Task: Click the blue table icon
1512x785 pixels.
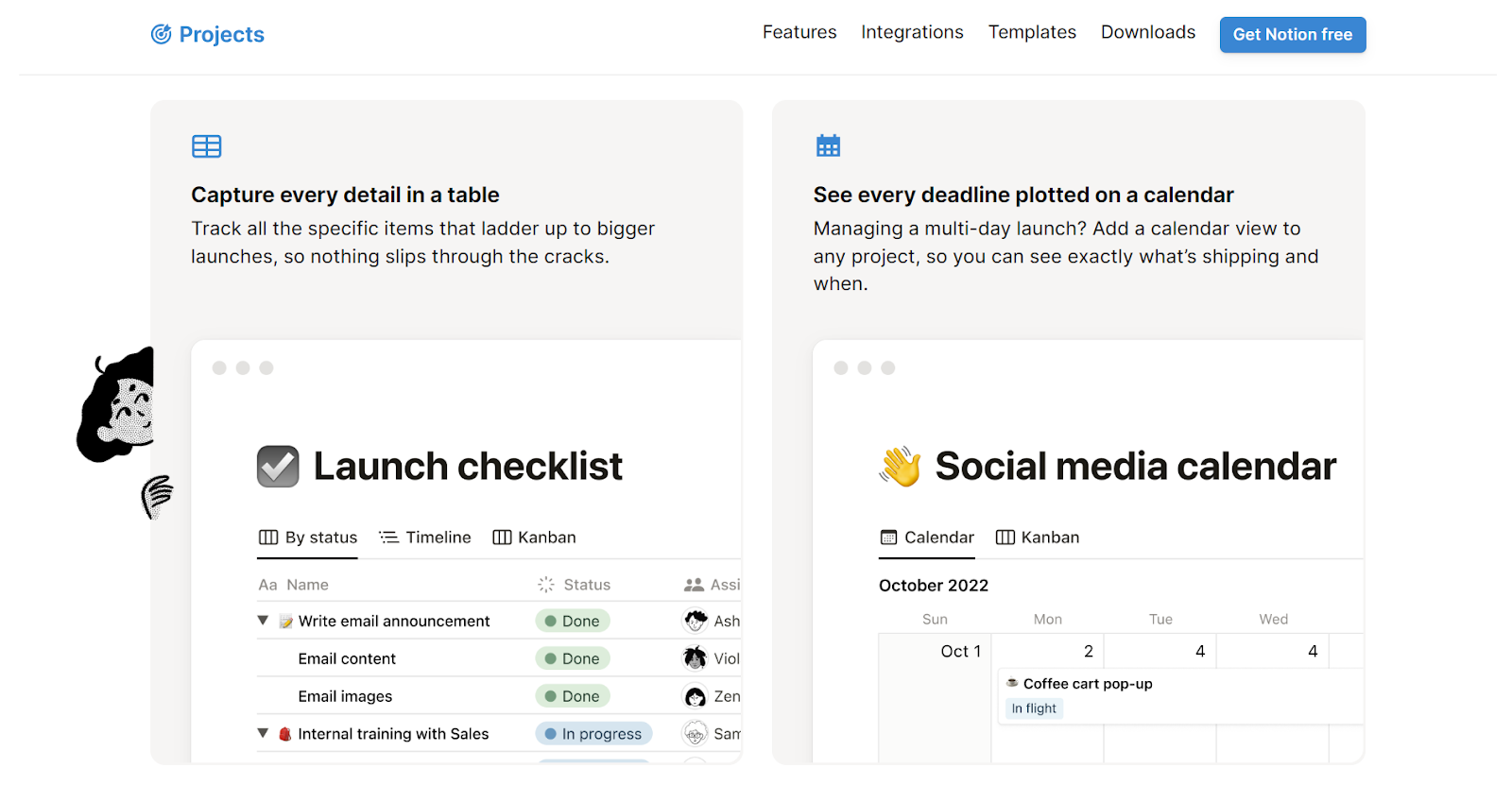Action: [x=206, y=146]
